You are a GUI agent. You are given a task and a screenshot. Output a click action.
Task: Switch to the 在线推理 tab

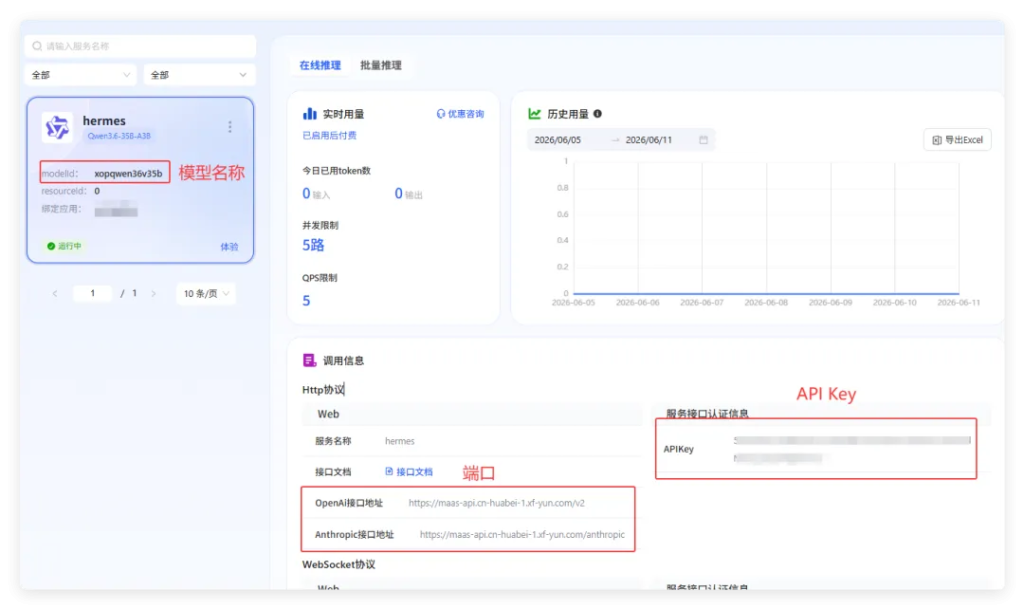tap(320, 65)
